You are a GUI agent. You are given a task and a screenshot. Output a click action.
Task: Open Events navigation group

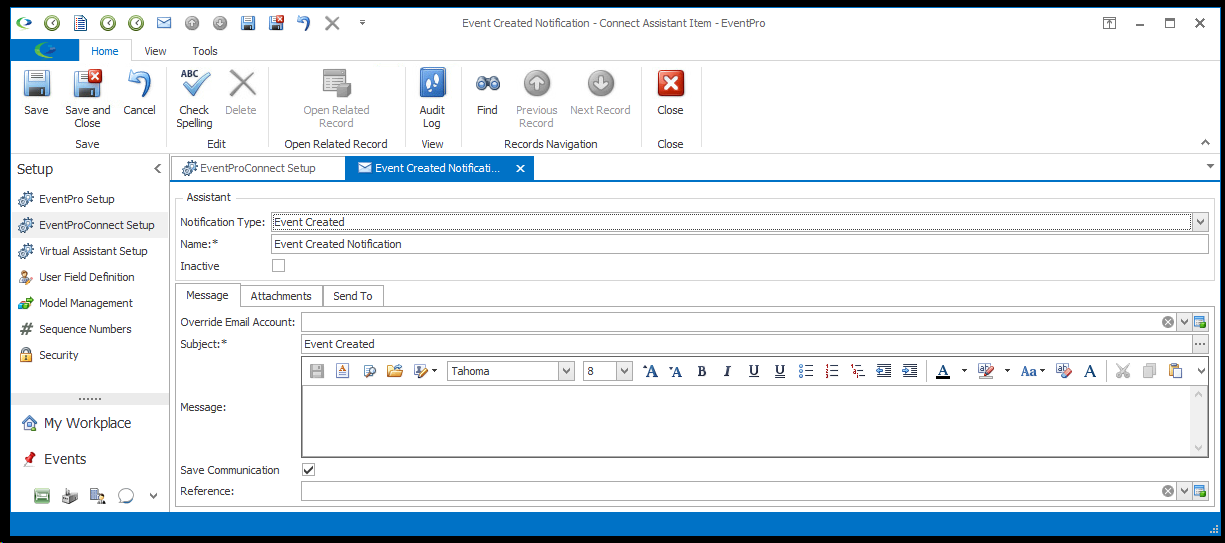(65, 459)
